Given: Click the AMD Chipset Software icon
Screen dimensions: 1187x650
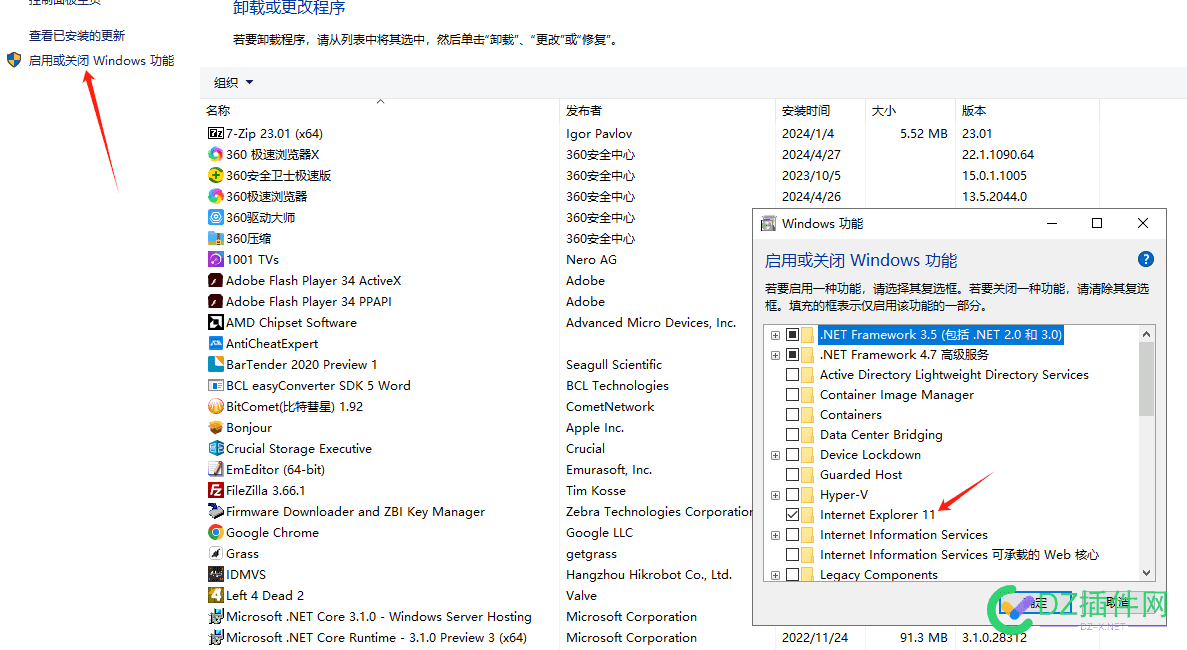Looking at the screenshot, I should (216, 322).
